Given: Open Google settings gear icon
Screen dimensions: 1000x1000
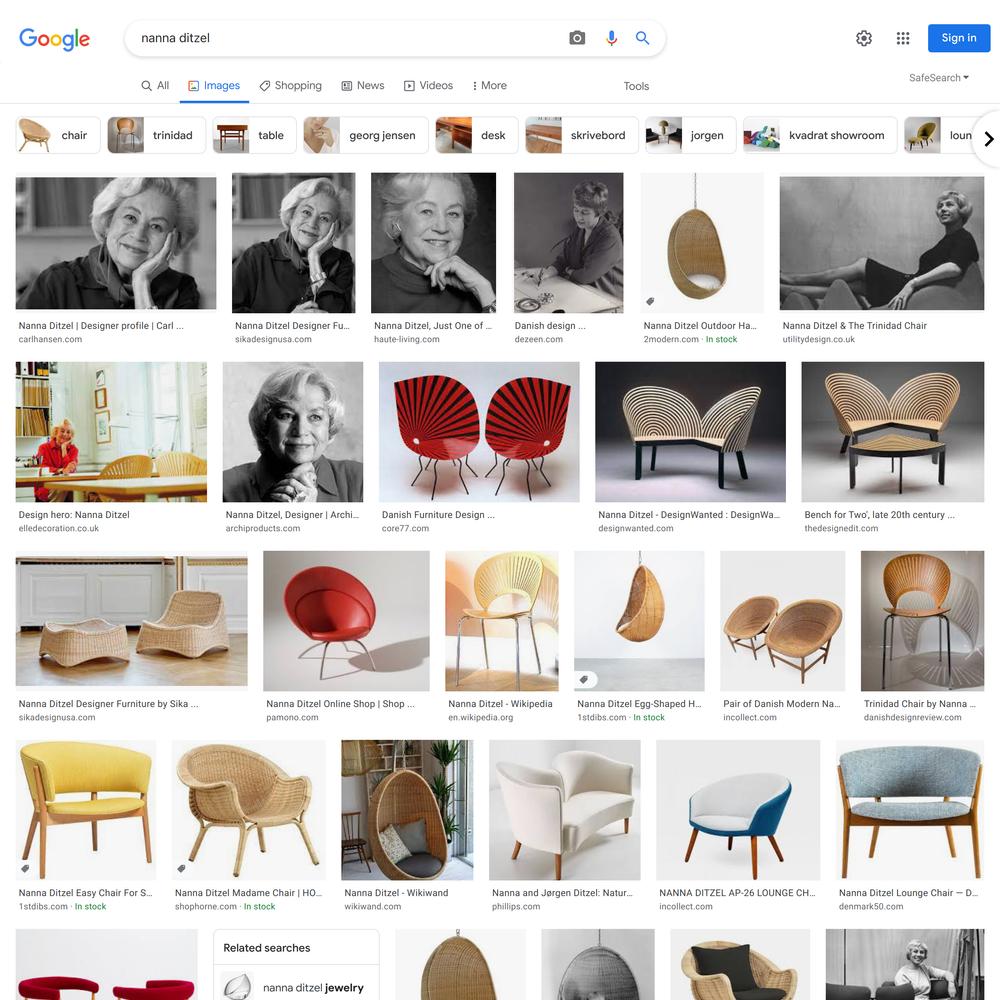Looking at the screenshot, I should [x=864, y=38].
